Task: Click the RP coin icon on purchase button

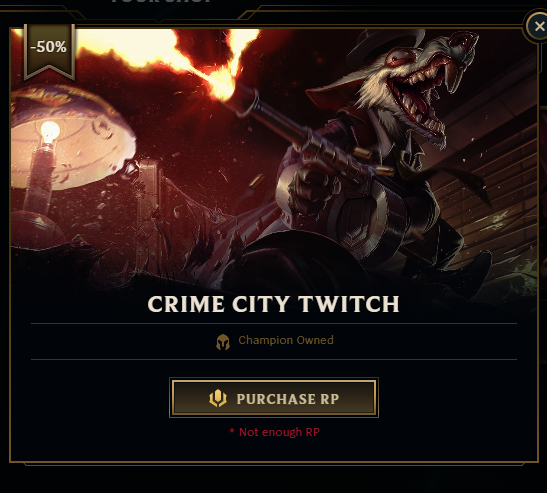Action: click(218, 398)
